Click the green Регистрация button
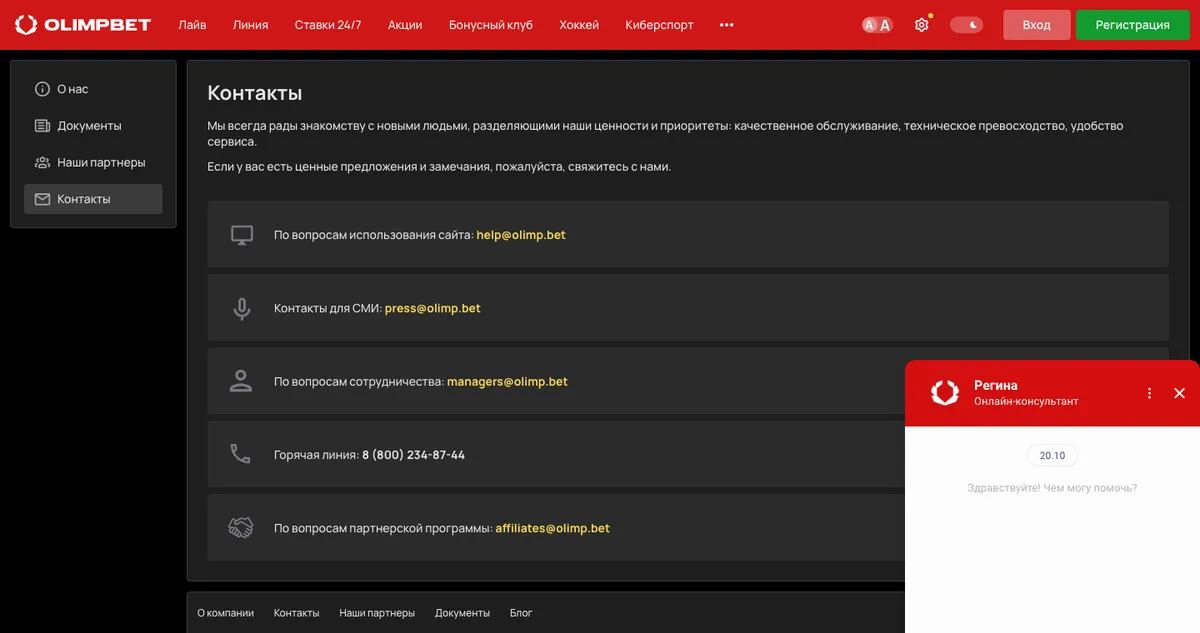The height and width of the screenshot is (633, 1200). pyautogui.click(x=1133, y=25)
